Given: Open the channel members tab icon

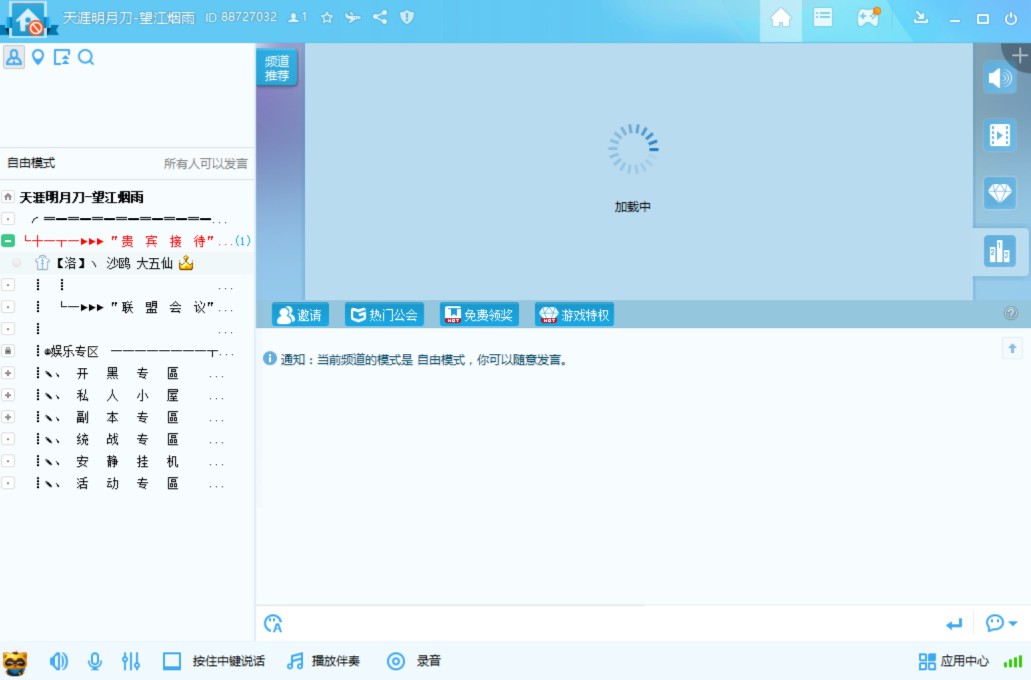Looking at the screenshot, I should click(14, 57).
